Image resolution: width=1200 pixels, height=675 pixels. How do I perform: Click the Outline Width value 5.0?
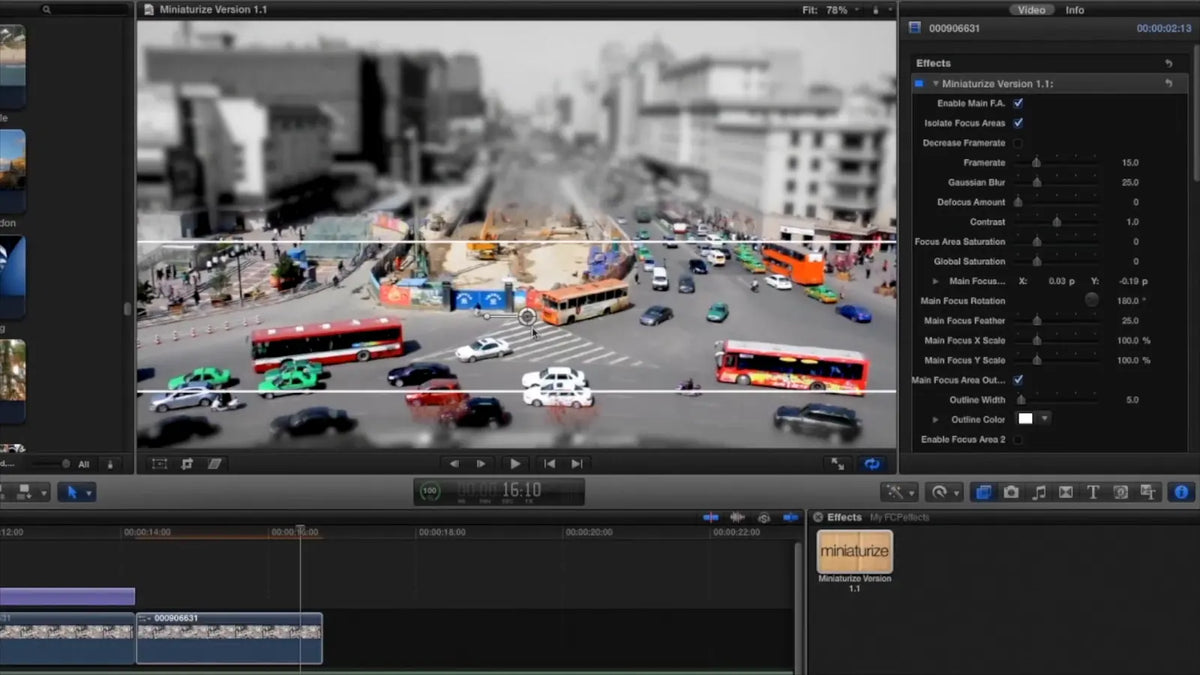(x=1132, y=400)
